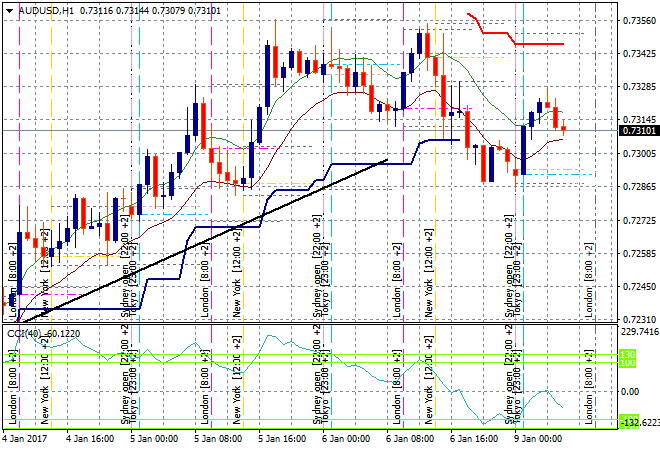Click the 229.7416 CCI scale value

[x=640, y=332]
